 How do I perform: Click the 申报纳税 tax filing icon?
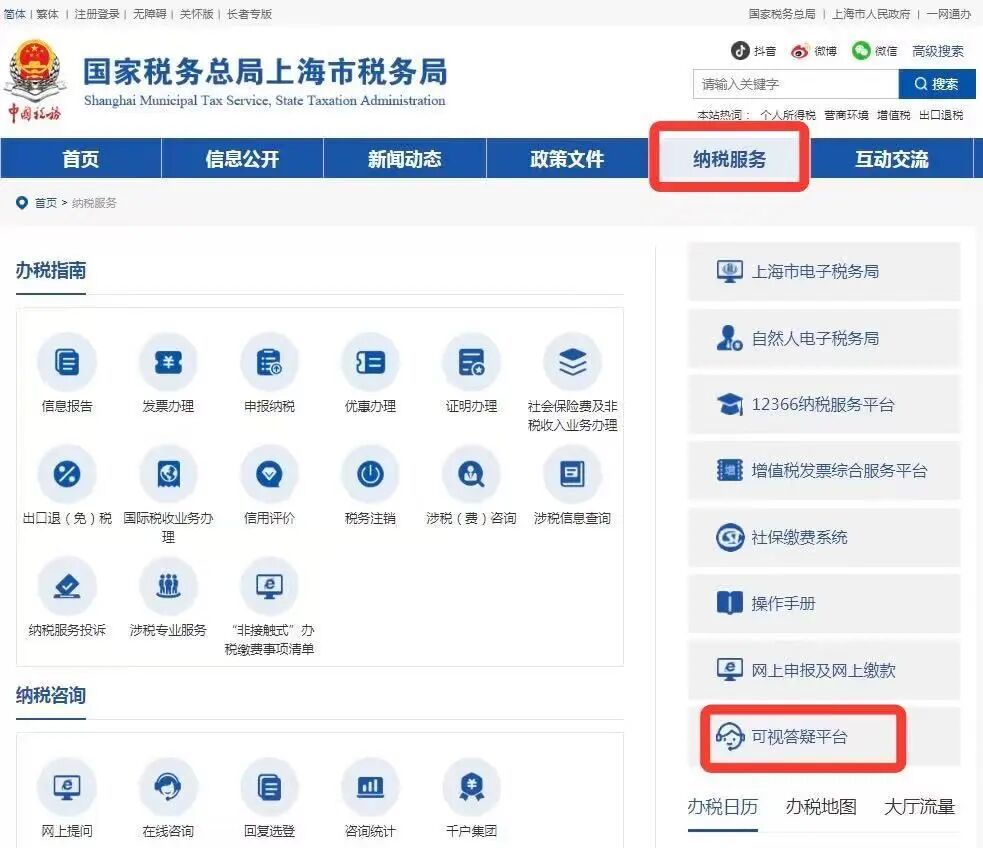click(269, 363)
